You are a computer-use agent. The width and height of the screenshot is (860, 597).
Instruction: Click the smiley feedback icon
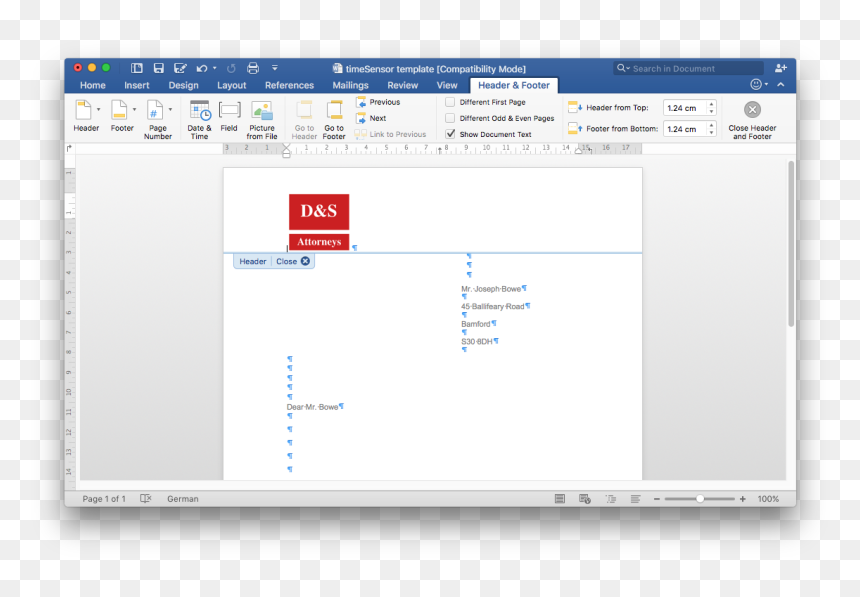click(x=756, y=85)
